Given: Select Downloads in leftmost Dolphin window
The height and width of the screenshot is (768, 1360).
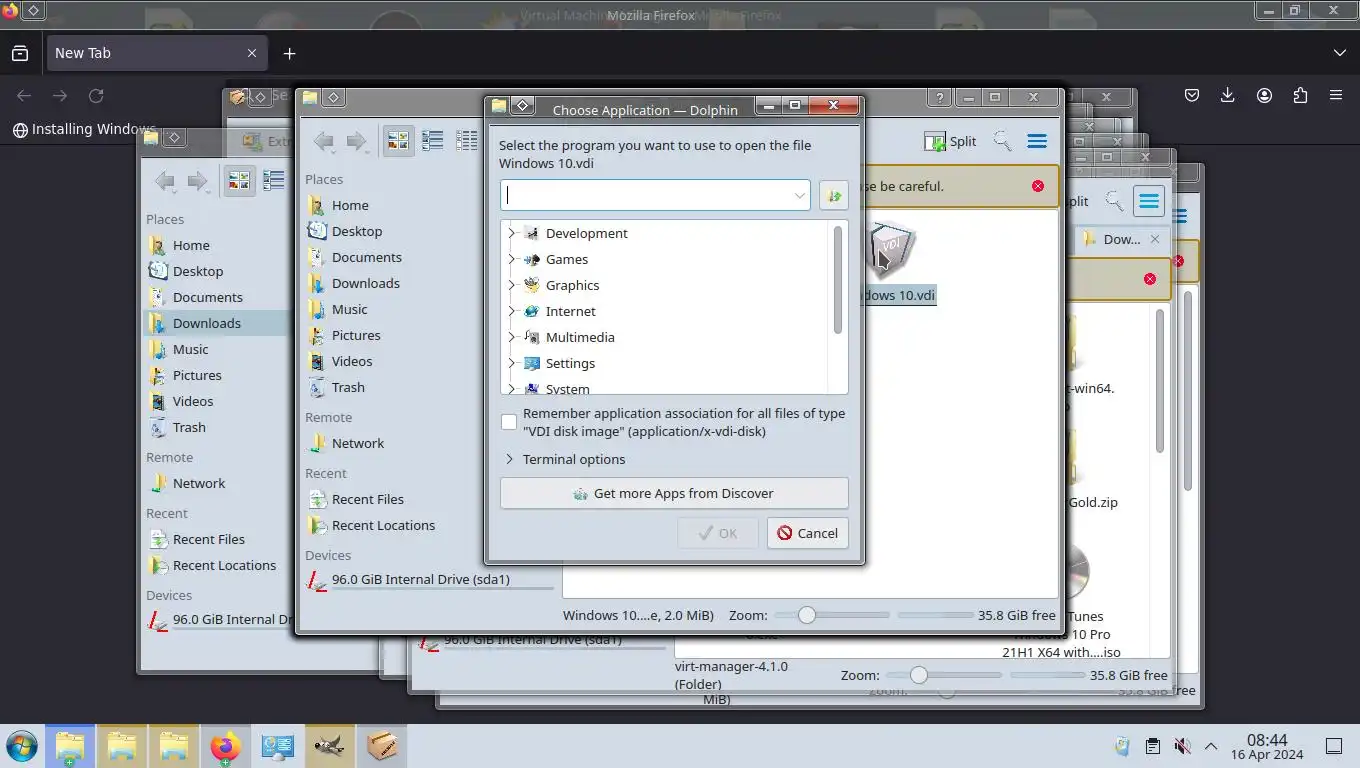Looking at the screenshot, I should 206,323.
